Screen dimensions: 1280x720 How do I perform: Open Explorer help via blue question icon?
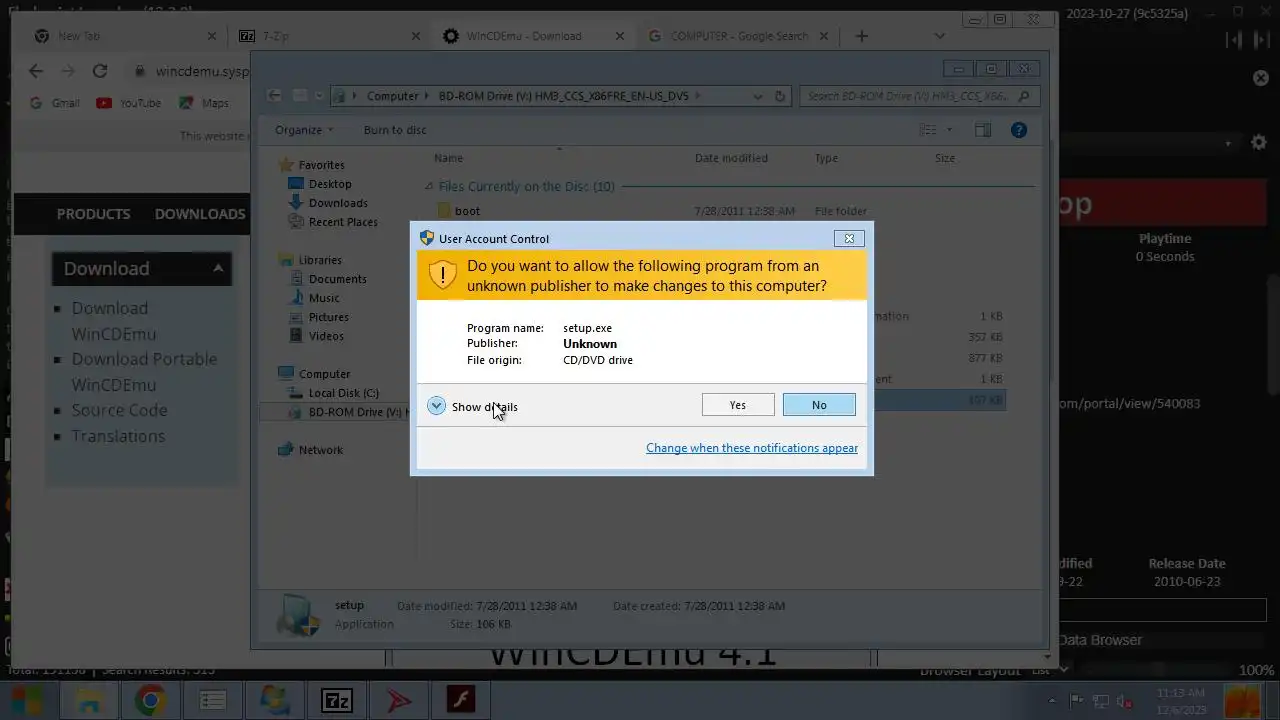click(x=1019, y=130)
